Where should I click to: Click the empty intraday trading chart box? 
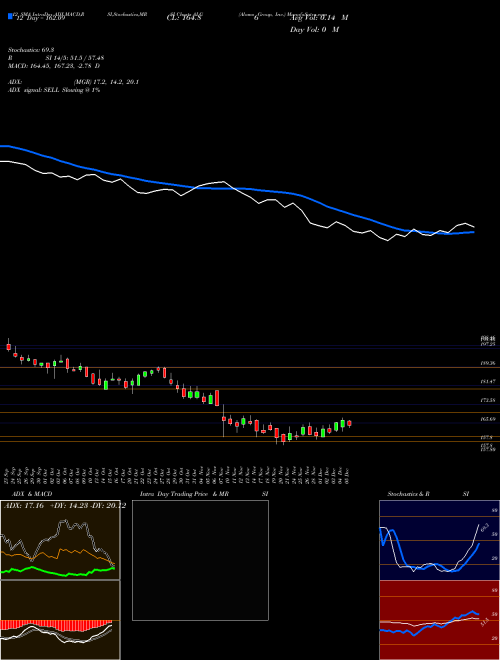200,560
